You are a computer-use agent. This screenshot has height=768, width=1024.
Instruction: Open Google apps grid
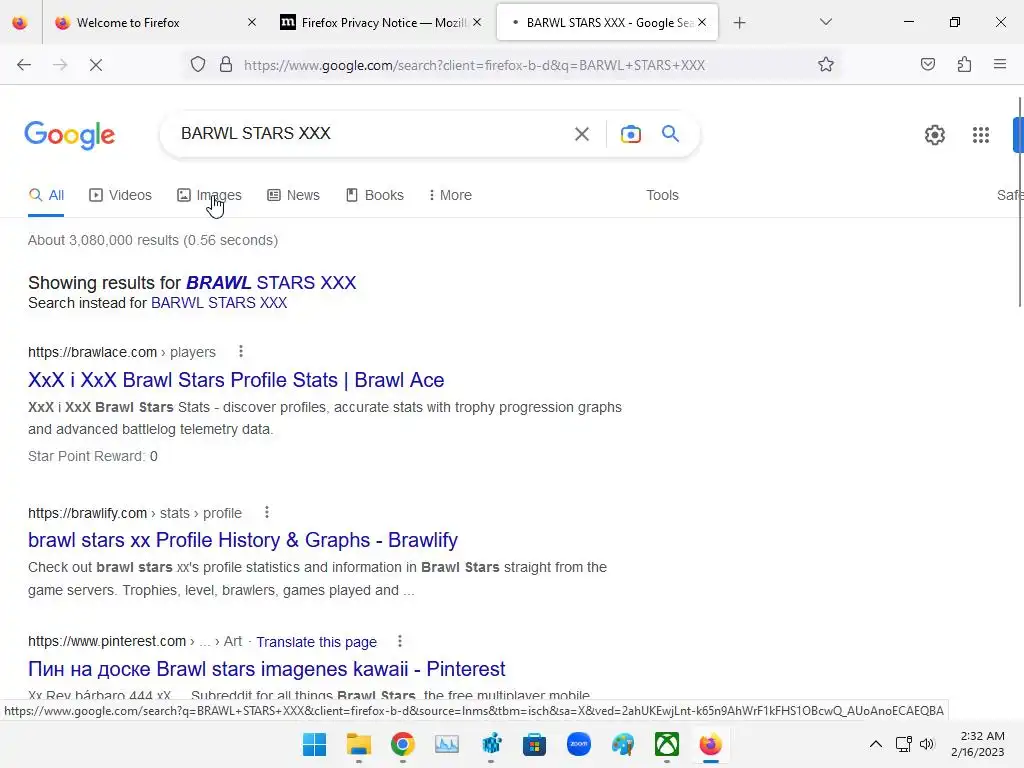(x=980, y=135)
